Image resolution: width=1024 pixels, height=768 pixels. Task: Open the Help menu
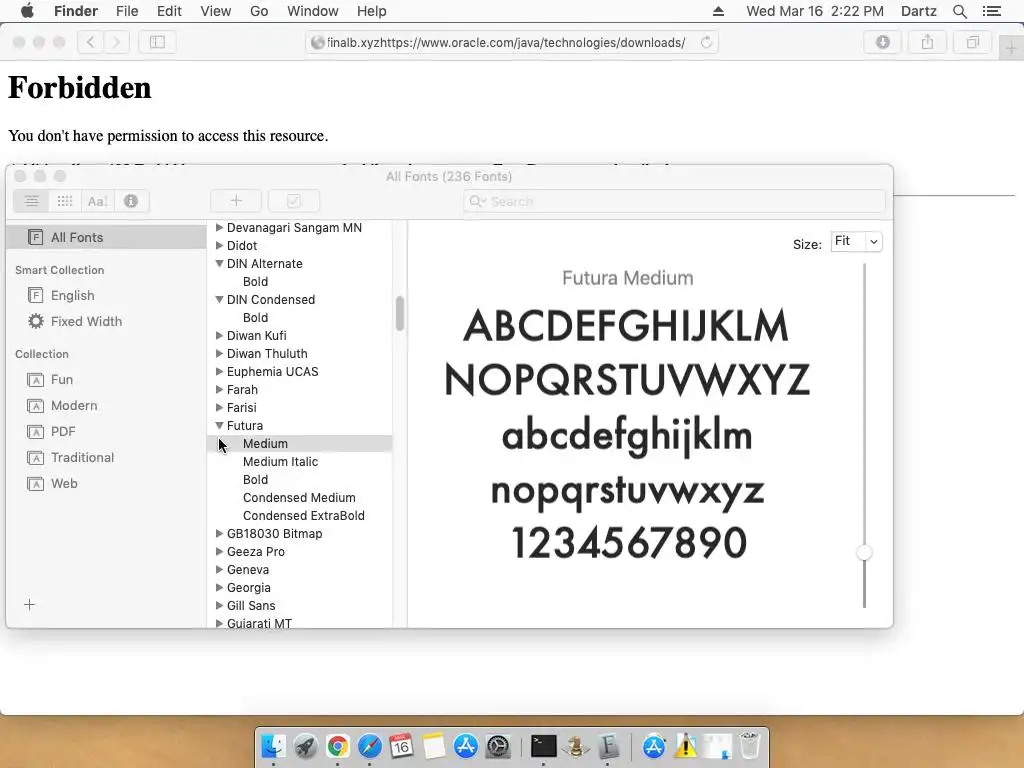[x=372, y=11]
